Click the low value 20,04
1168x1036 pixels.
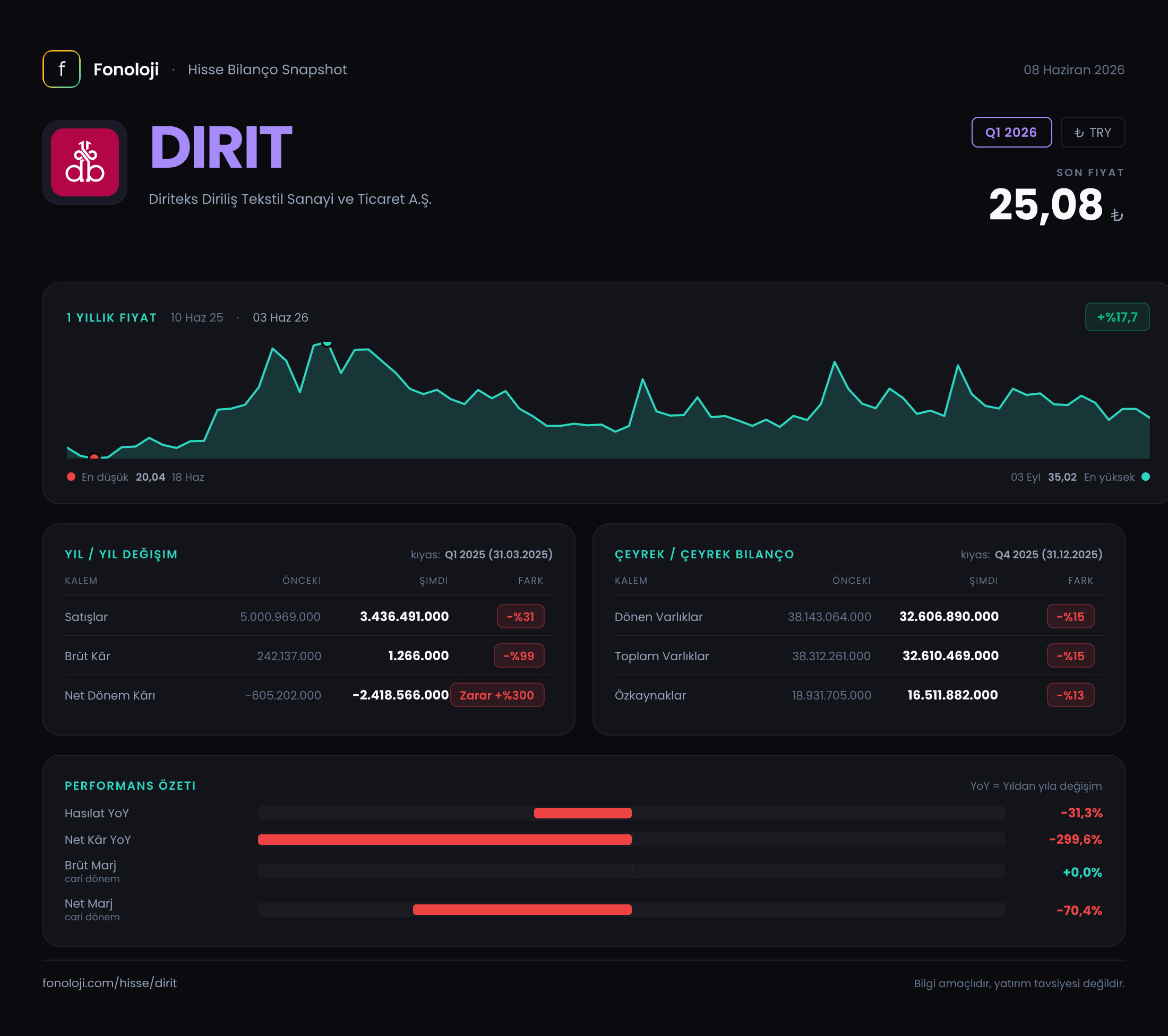pos(150,477)
